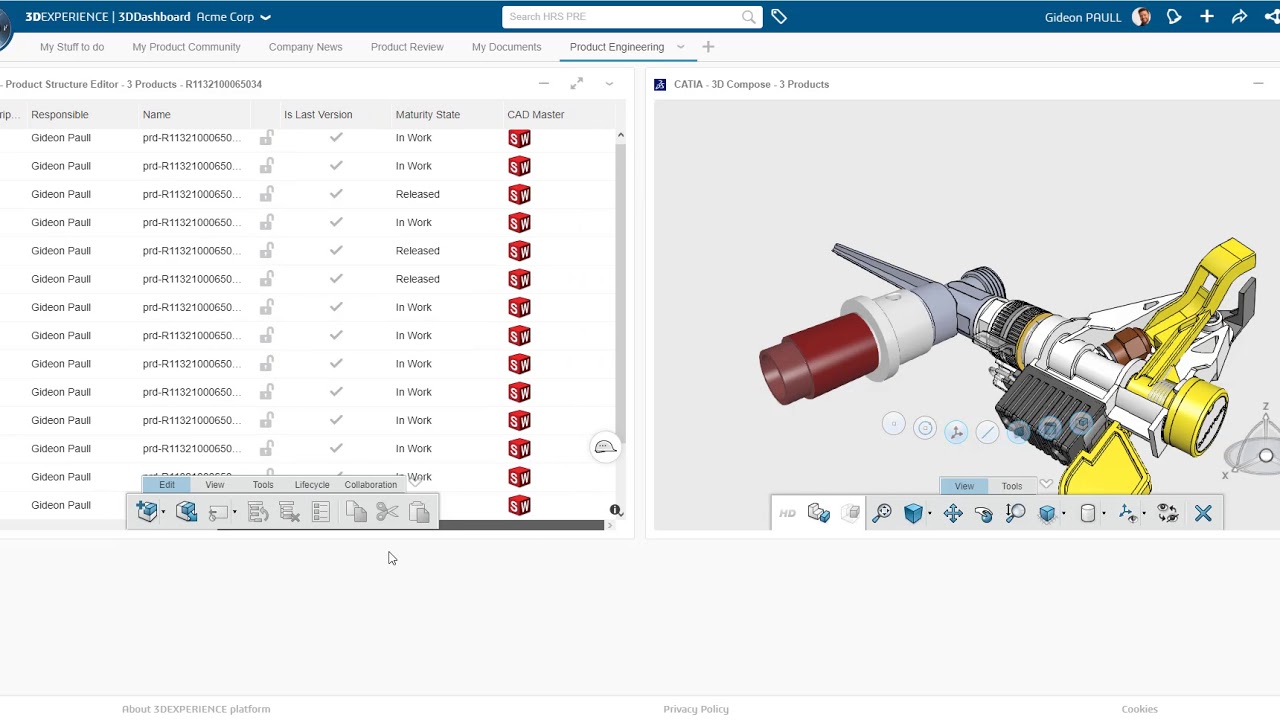Click the search magnifier icon in top bar

(748, 17)
